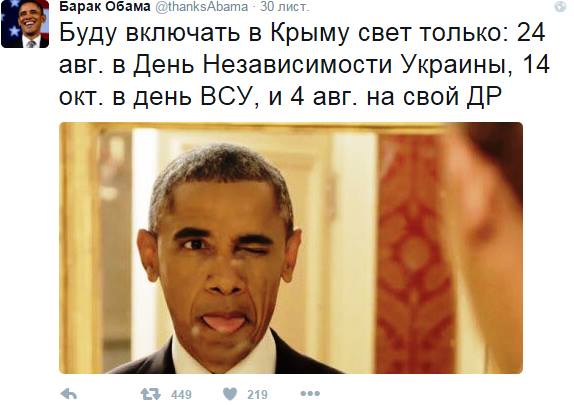Open the profile avatar with the flag background
Screen dimensions: 574x406
point(25,24)
